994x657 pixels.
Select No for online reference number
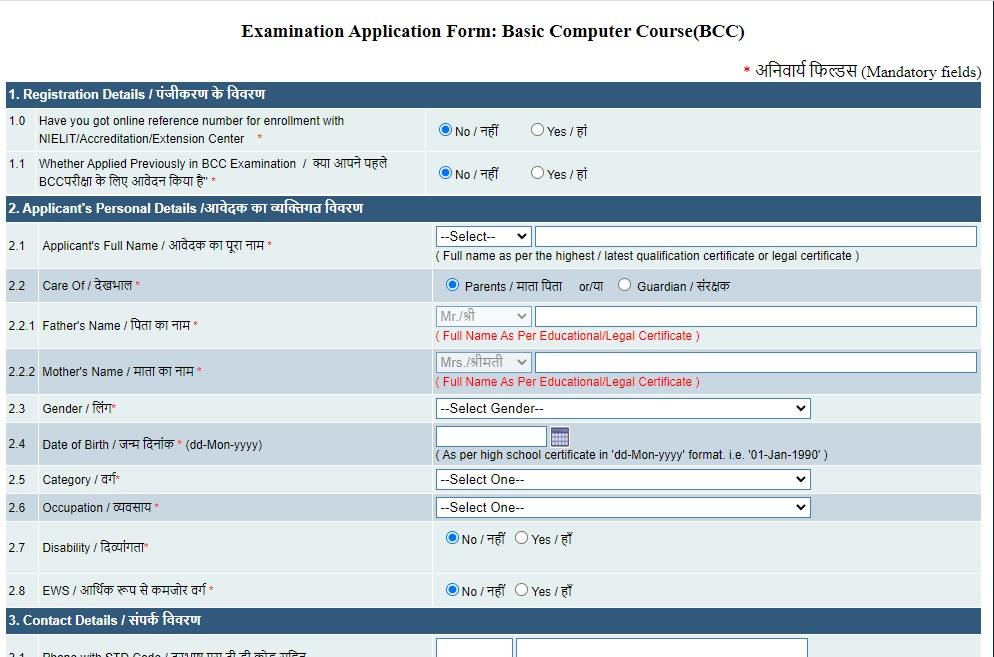(x=445, y=130)
